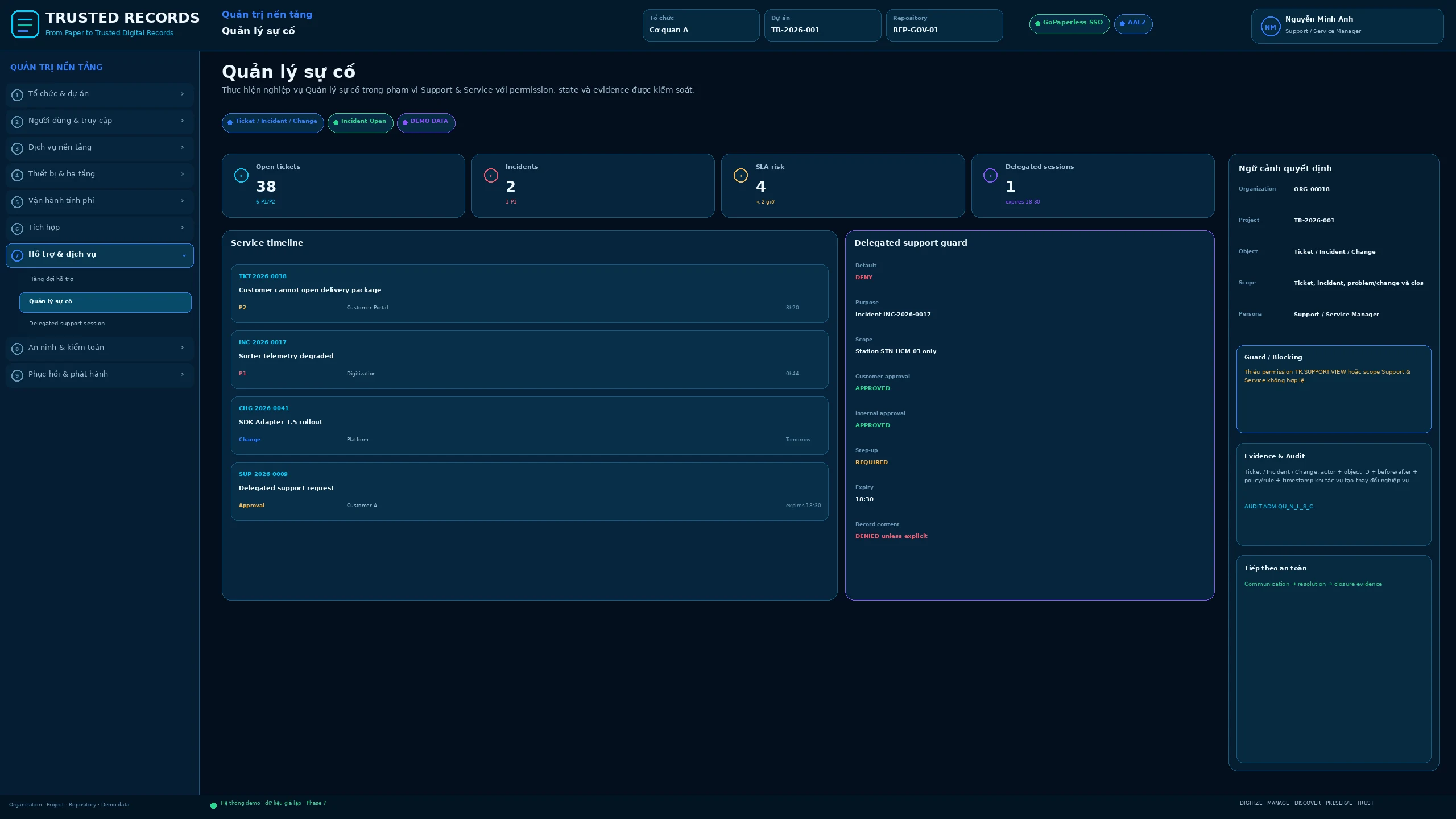The height and width of the screenshot is (819, 1456).
Task: Expand Tổ chức & dự án section
Action: tap(100, 95)
